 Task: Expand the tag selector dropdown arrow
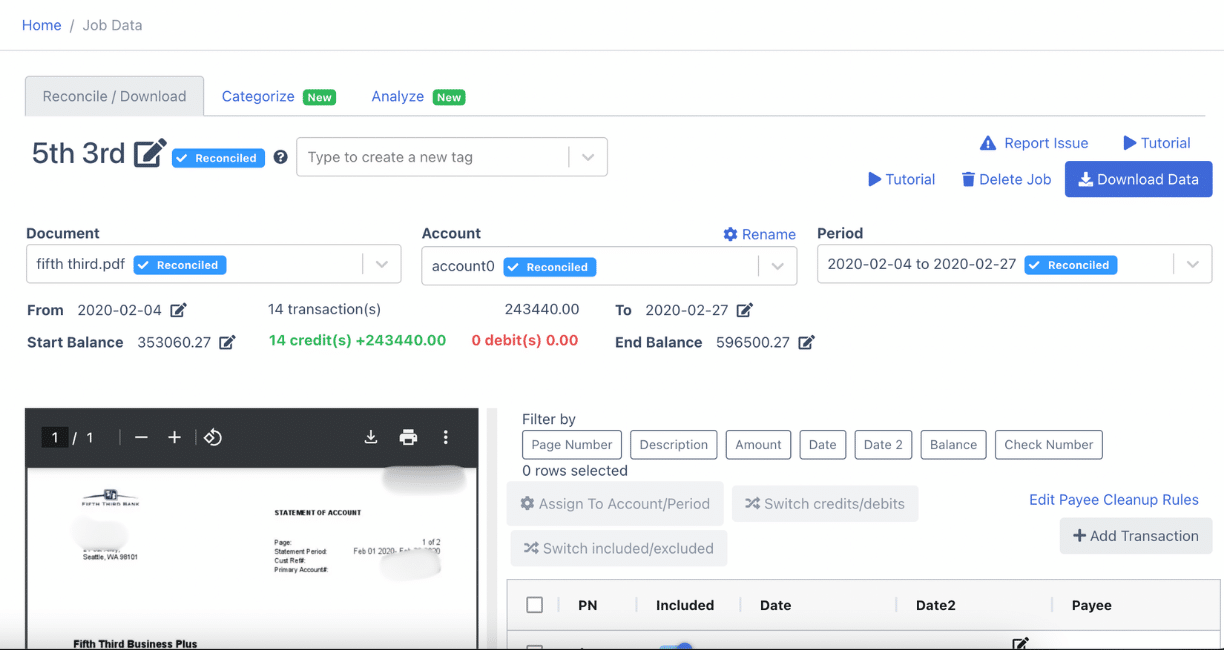tap(588, 157)
